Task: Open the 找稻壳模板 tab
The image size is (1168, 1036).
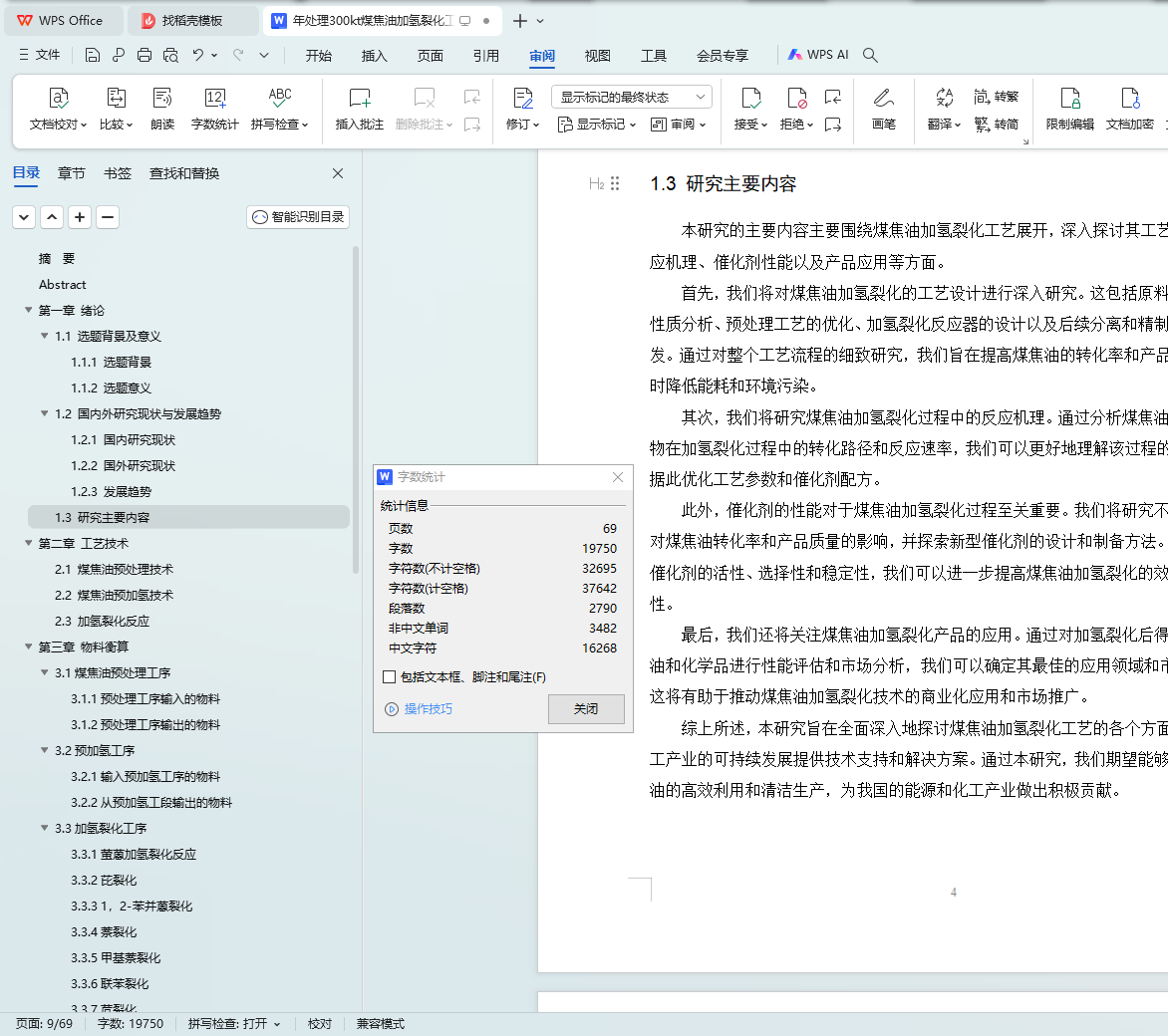Action: pos(192,21)
